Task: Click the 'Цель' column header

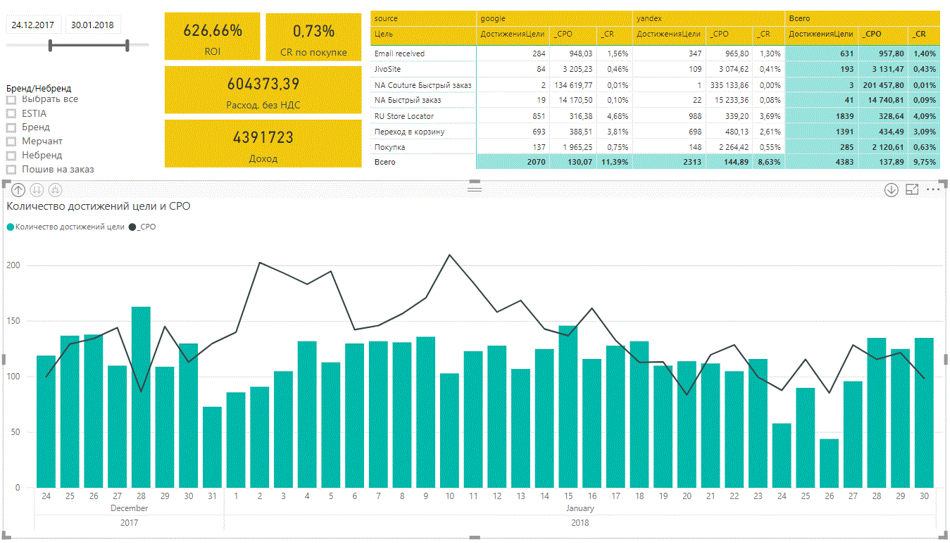Action: [386, 35]
